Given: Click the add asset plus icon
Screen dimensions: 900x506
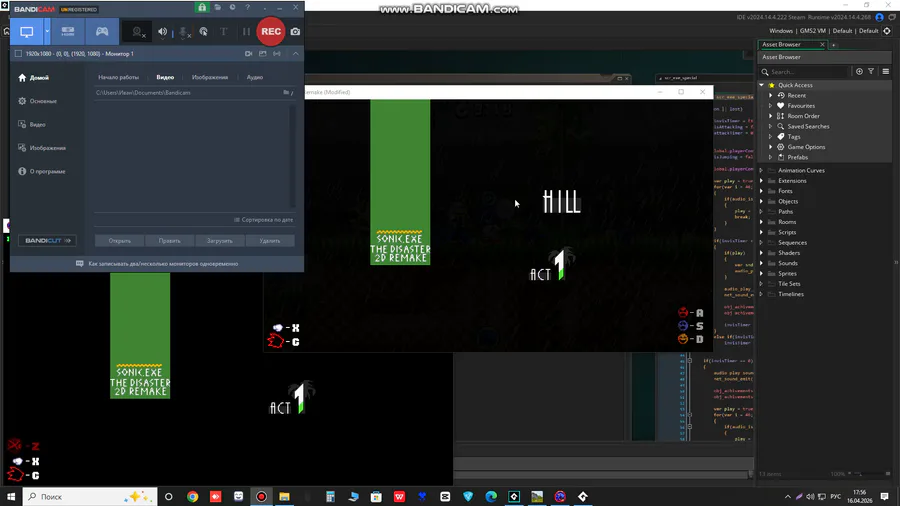Looking at the screenshot, I should tap(859, 72).
